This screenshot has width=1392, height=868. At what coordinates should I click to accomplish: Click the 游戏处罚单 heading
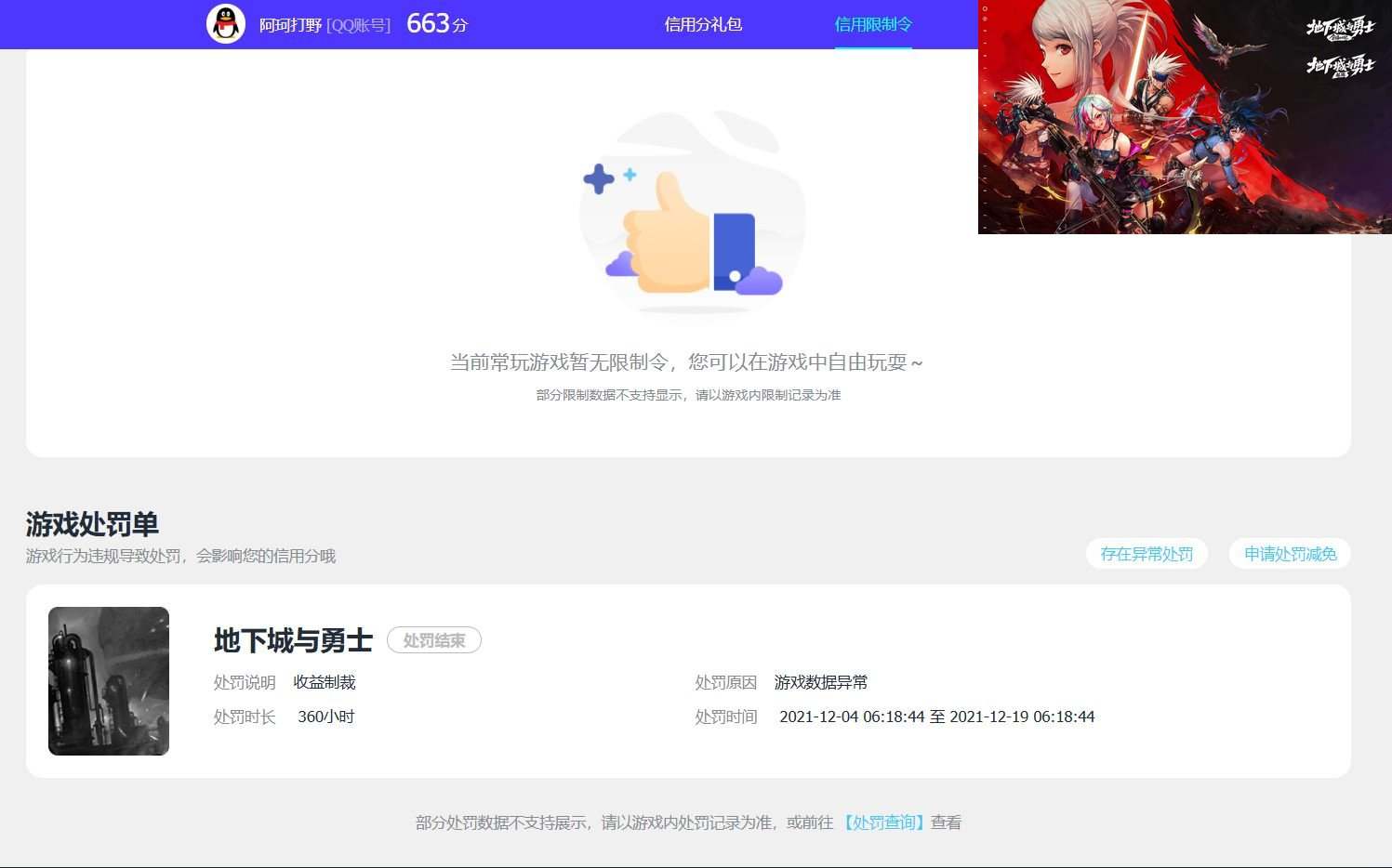92,524
